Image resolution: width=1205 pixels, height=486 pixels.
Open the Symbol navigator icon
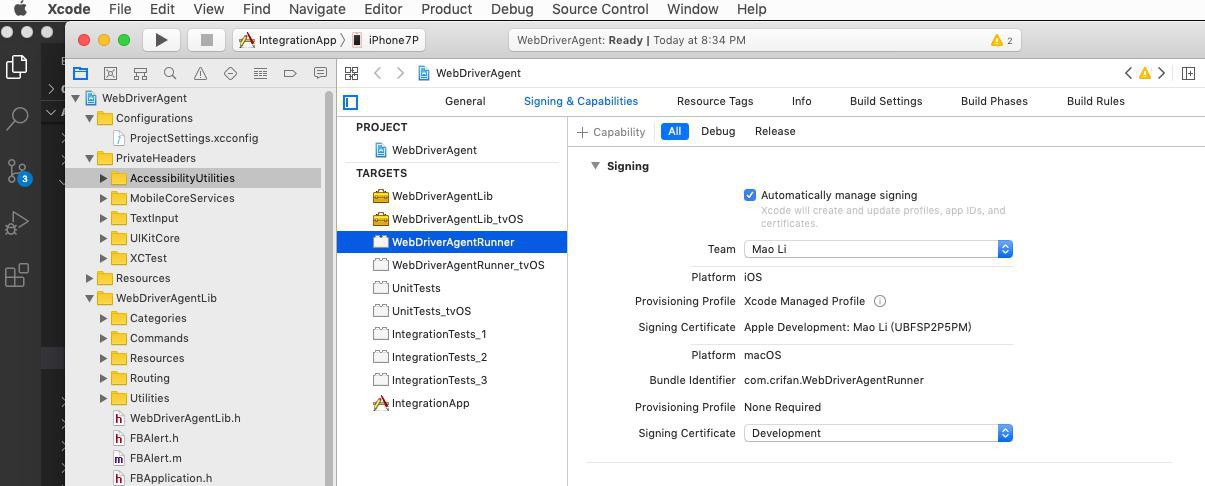coord(140,73)
